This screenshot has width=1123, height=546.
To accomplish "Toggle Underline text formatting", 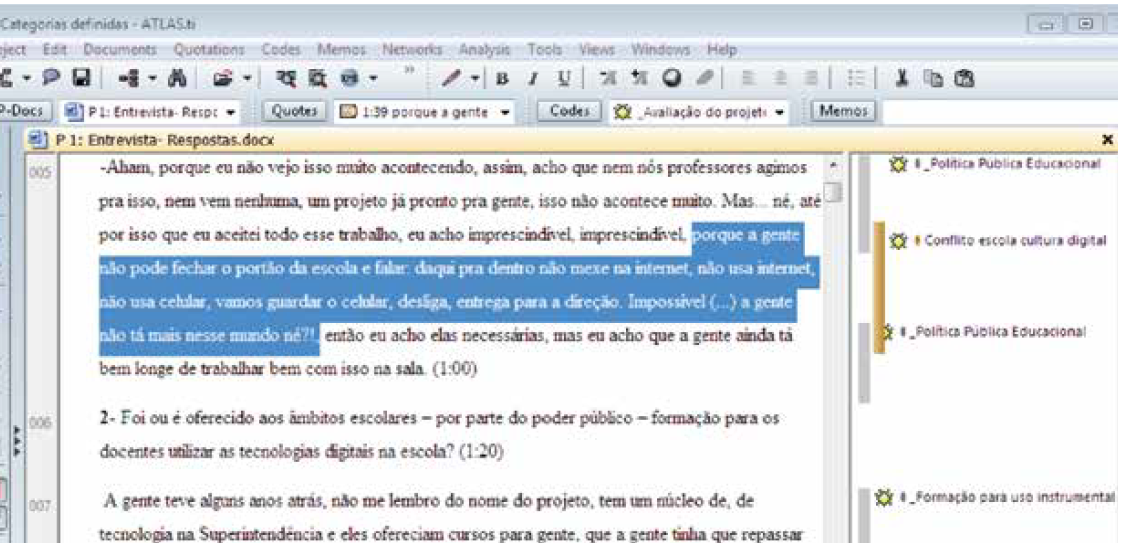I will [564, 78].
